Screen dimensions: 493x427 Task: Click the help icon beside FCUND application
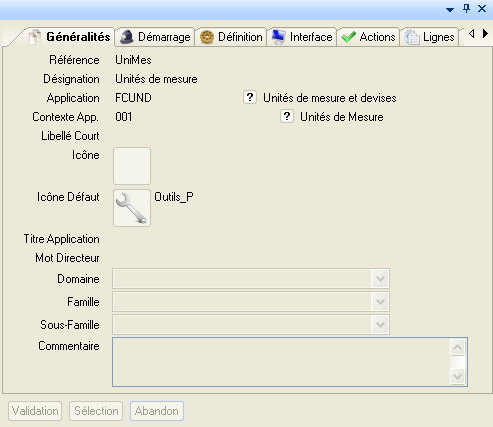click(x=250, y=97)
